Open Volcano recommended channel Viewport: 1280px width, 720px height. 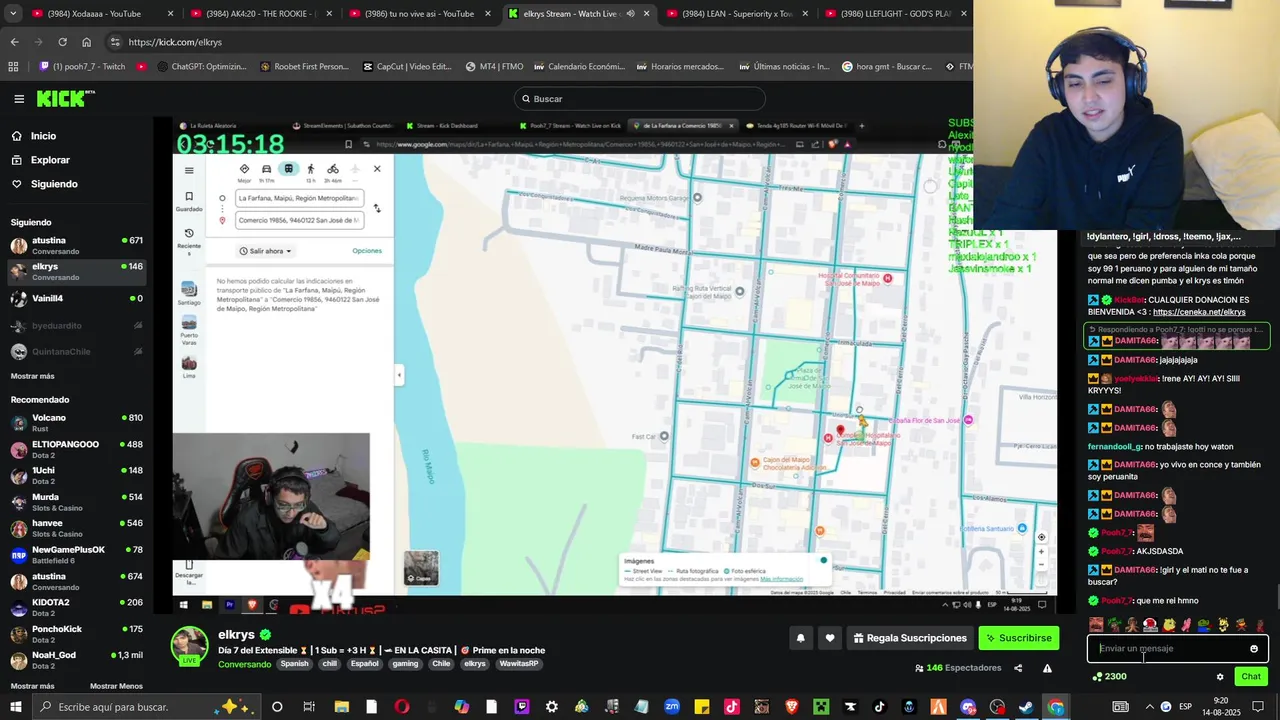click(x=76, y=422)
